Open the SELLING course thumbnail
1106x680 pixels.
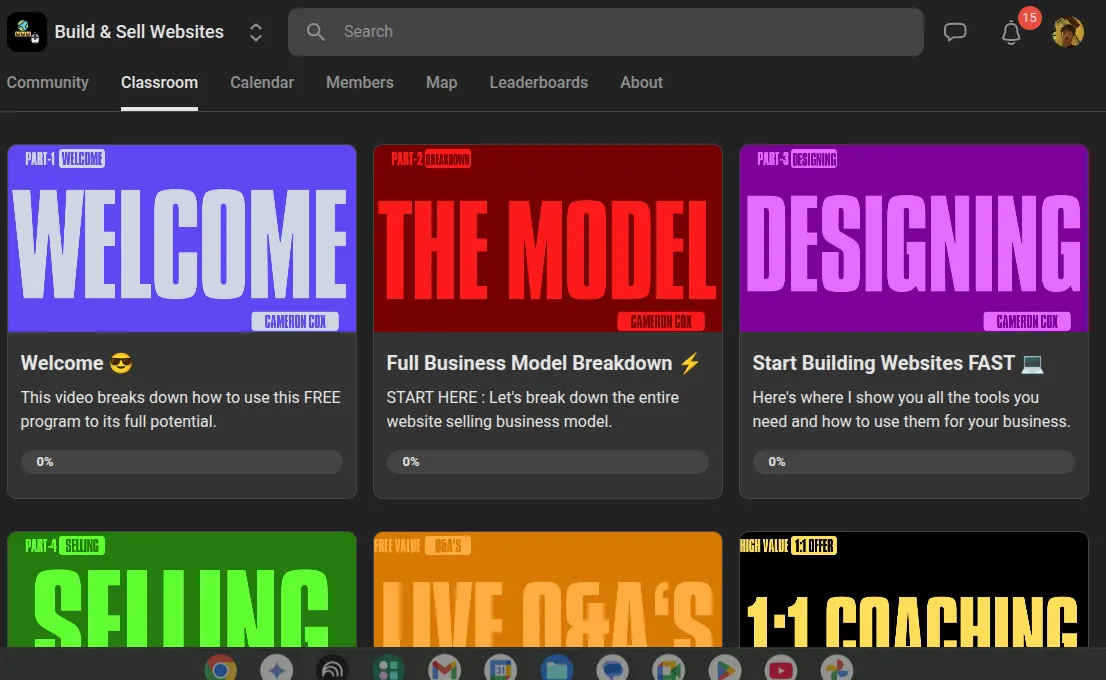click(x=182, y=590)
